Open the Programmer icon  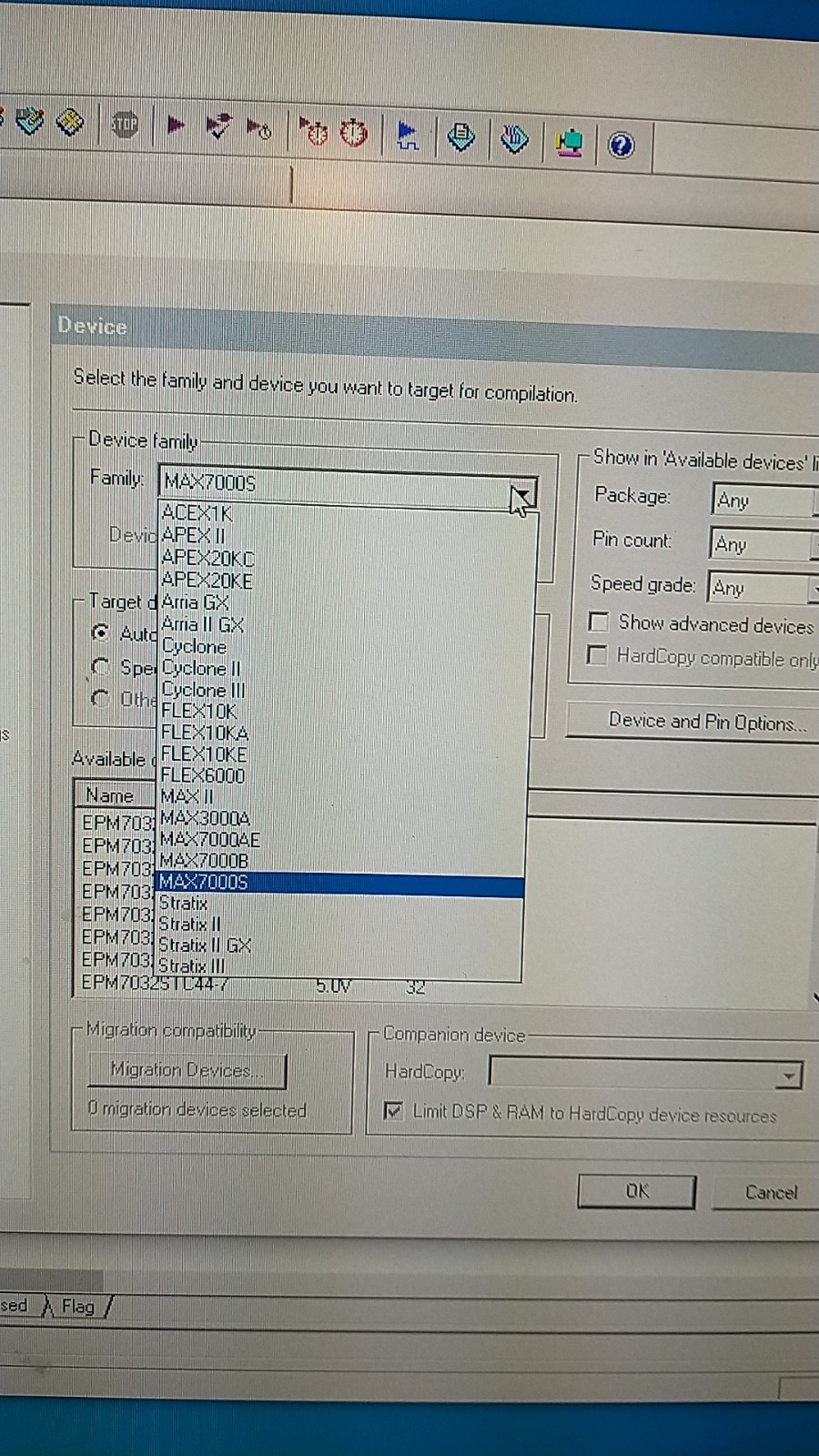point(514,140)
